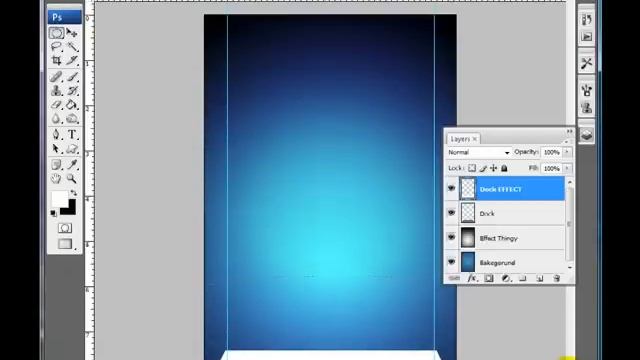Change the screen mode

65,244
